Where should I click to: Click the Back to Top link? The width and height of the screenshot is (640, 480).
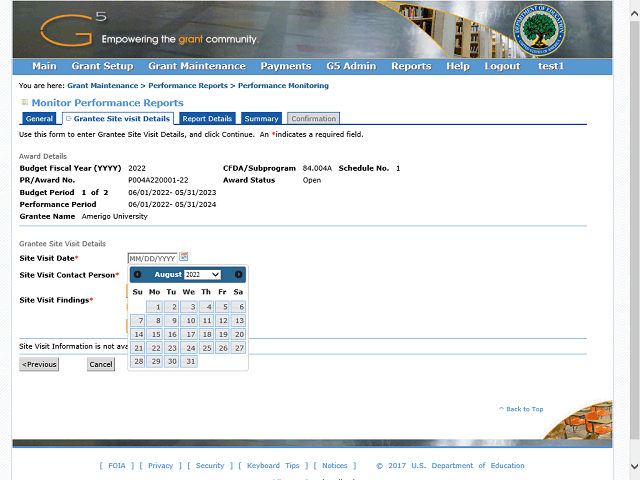[521, 409]
